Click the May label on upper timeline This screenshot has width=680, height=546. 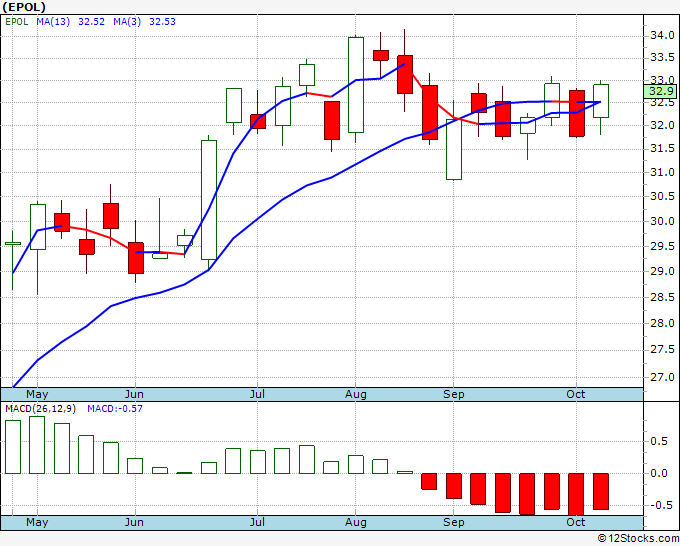[37, 395]
